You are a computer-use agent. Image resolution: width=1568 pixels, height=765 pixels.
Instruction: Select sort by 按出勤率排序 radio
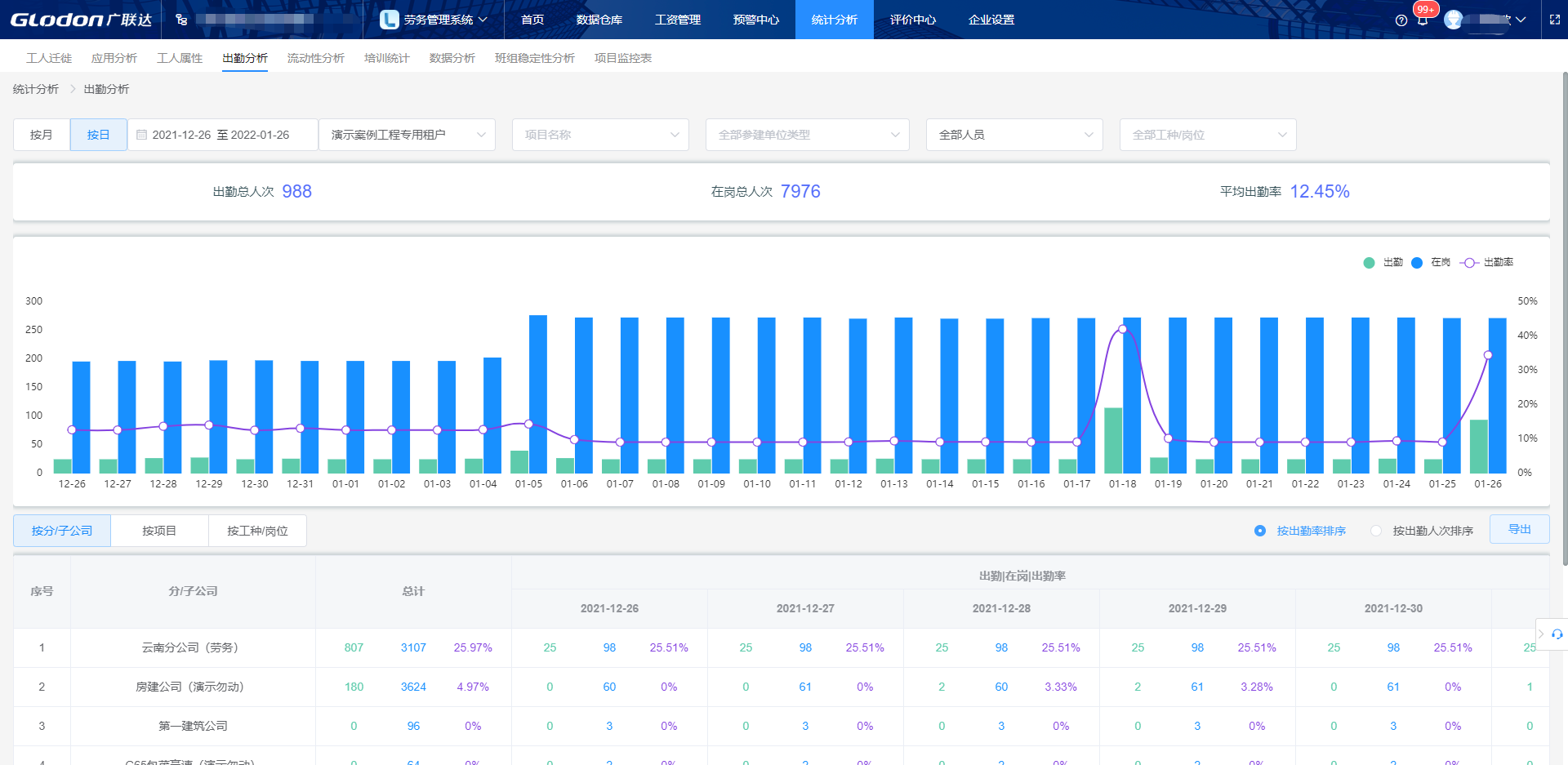point(1260,531)
